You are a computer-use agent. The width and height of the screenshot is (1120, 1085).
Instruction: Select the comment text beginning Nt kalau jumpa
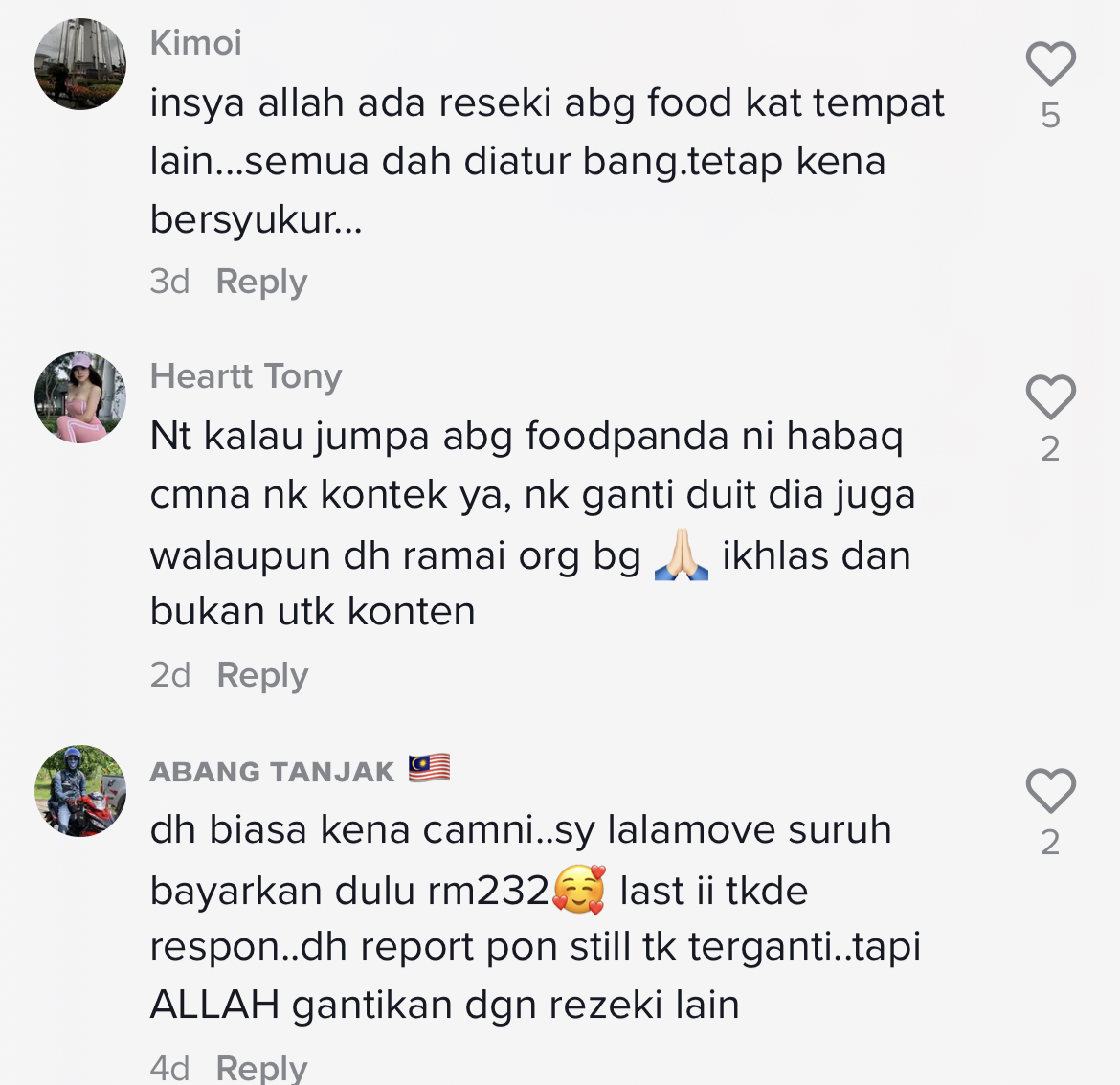click(x=532, y=524)
